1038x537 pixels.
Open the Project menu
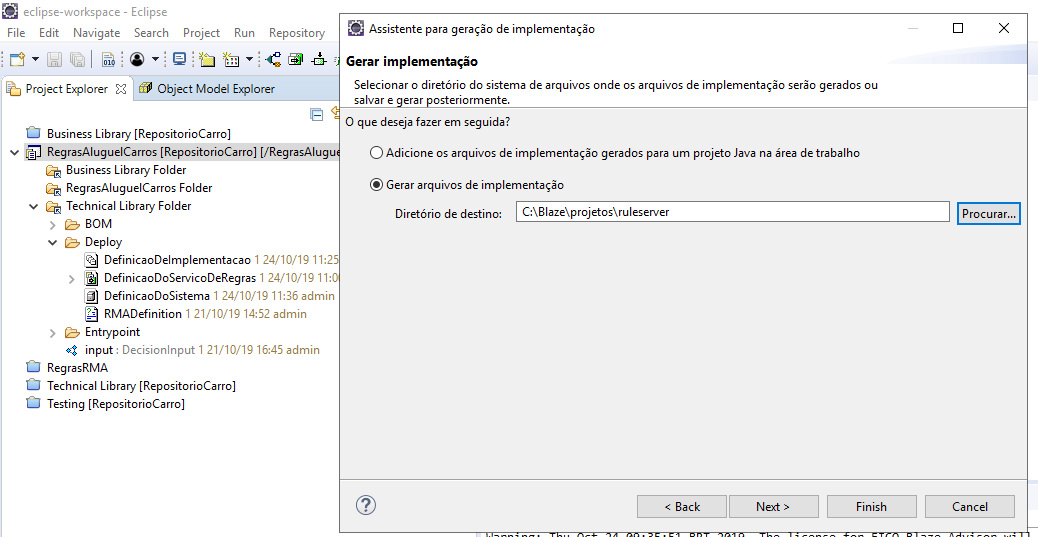click(x=201, y=32)
